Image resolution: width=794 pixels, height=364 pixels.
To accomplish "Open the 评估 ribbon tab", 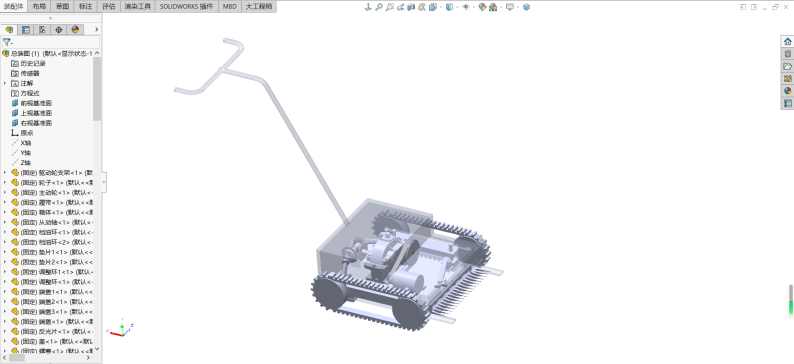I will pos(108,7).
